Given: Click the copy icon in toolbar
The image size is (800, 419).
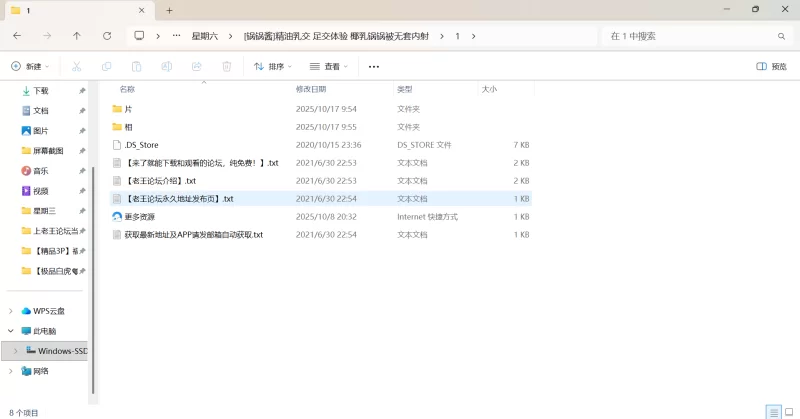Looking at the screenshot, I should [x=106, y=66].
